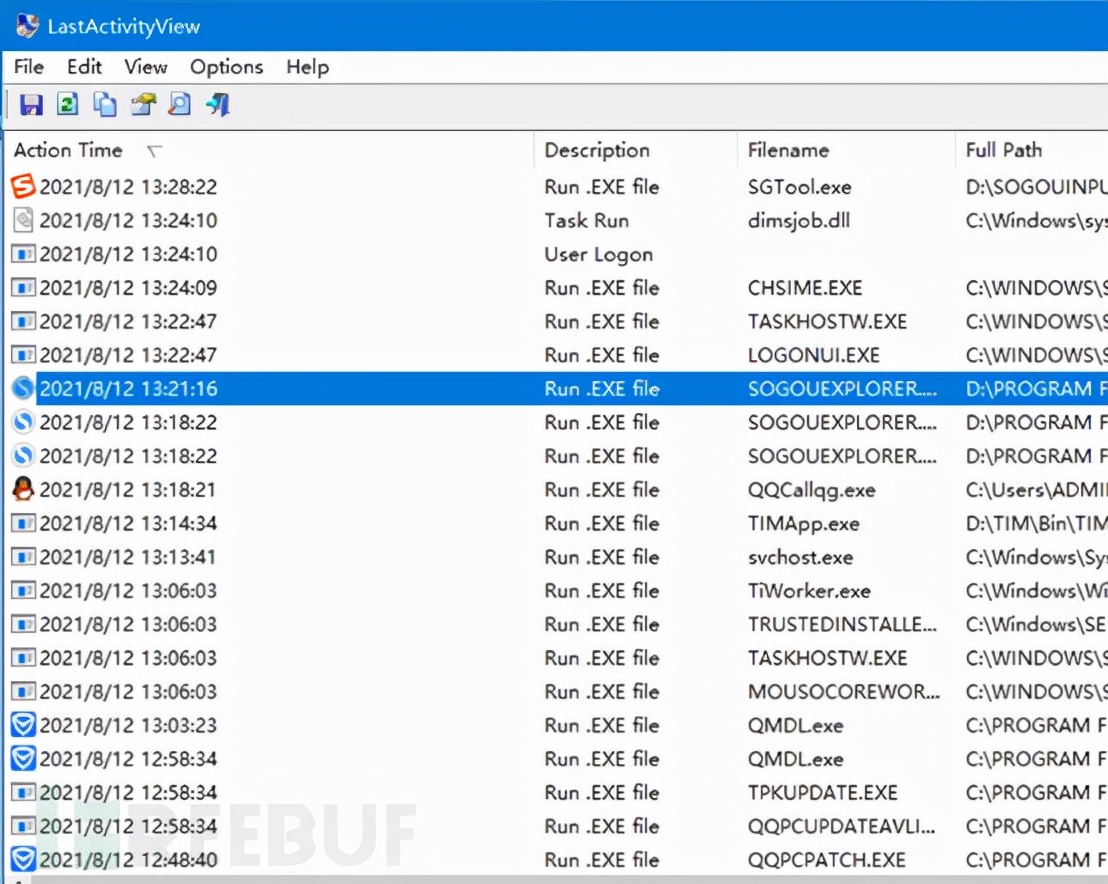This screenshot has width=1108, height=884.
Task: Sort by the Full Path column header
Action: (1004, 151)
